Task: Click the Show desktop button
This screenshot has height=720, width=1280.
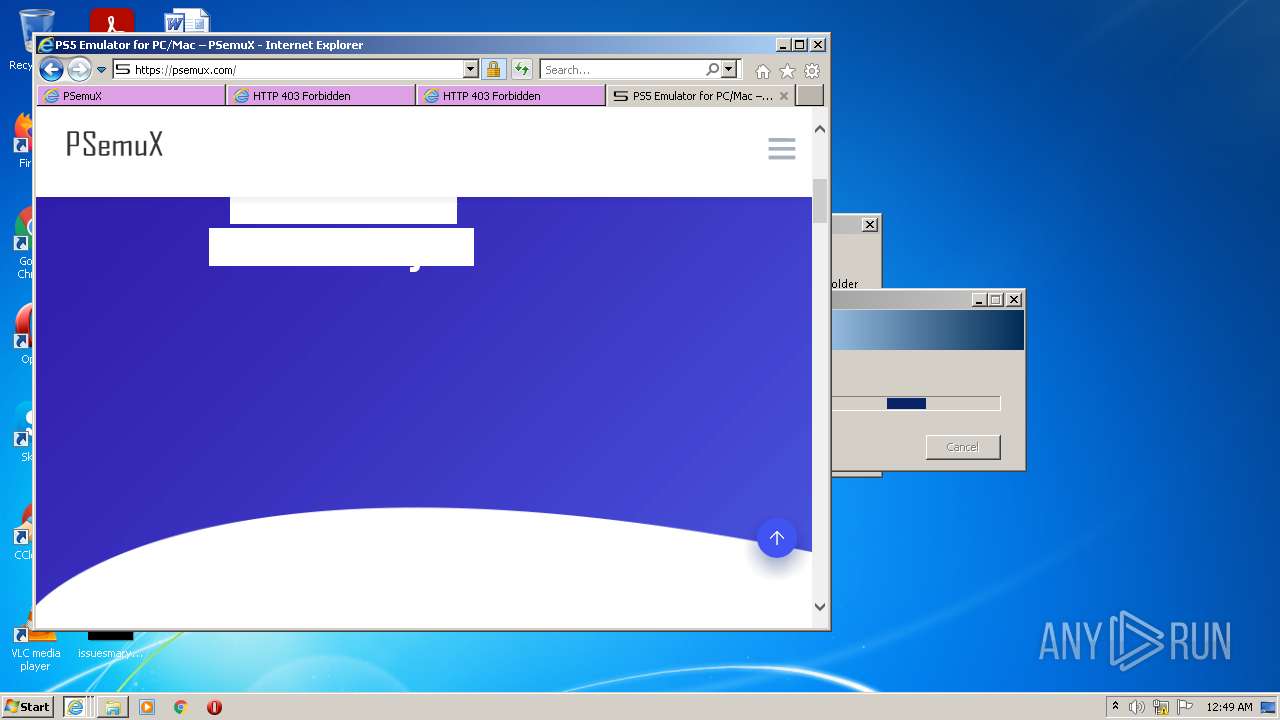Action: pos(1270,707)
